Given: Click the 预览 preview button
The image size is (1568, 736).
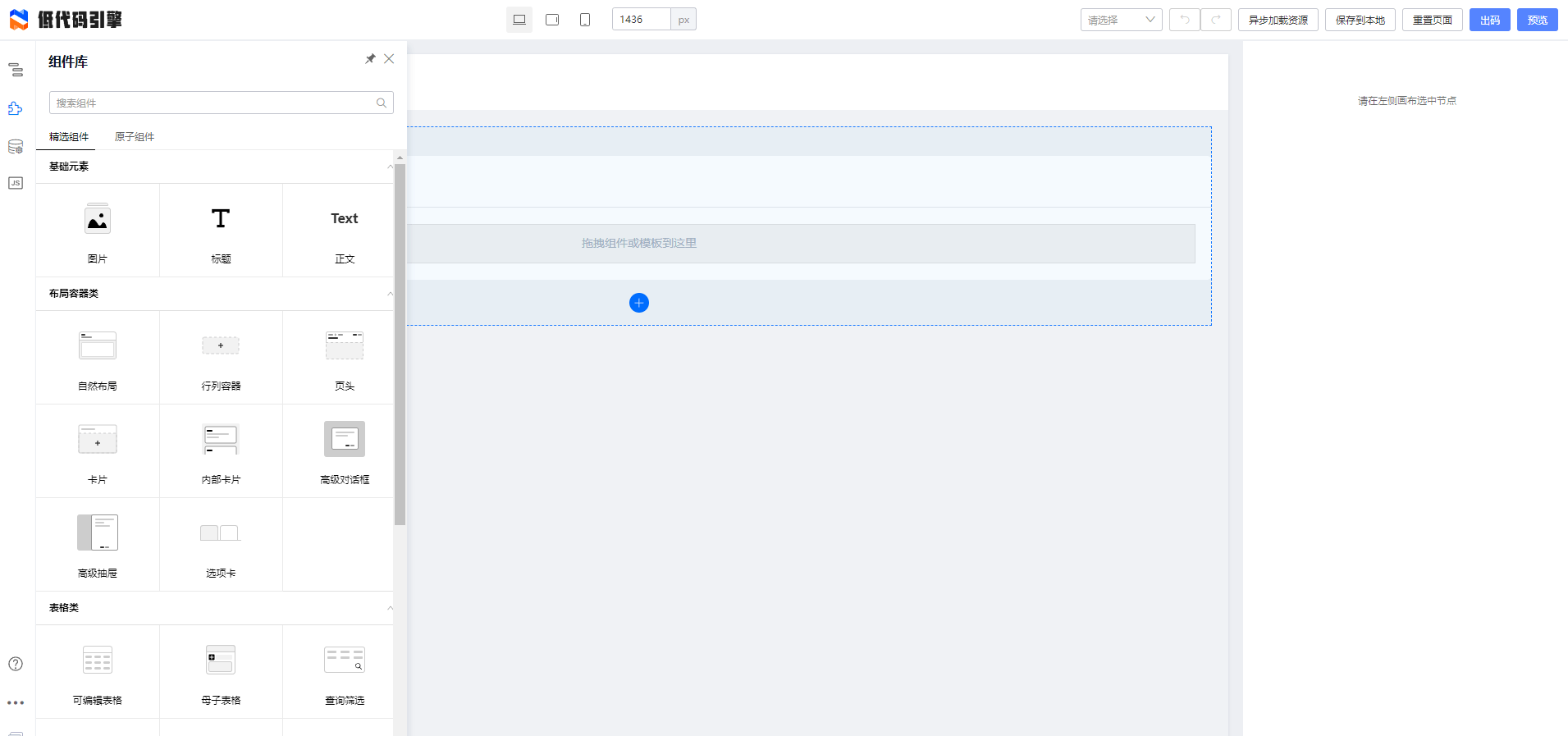Looking at the screenshot, I should 1537,20.
